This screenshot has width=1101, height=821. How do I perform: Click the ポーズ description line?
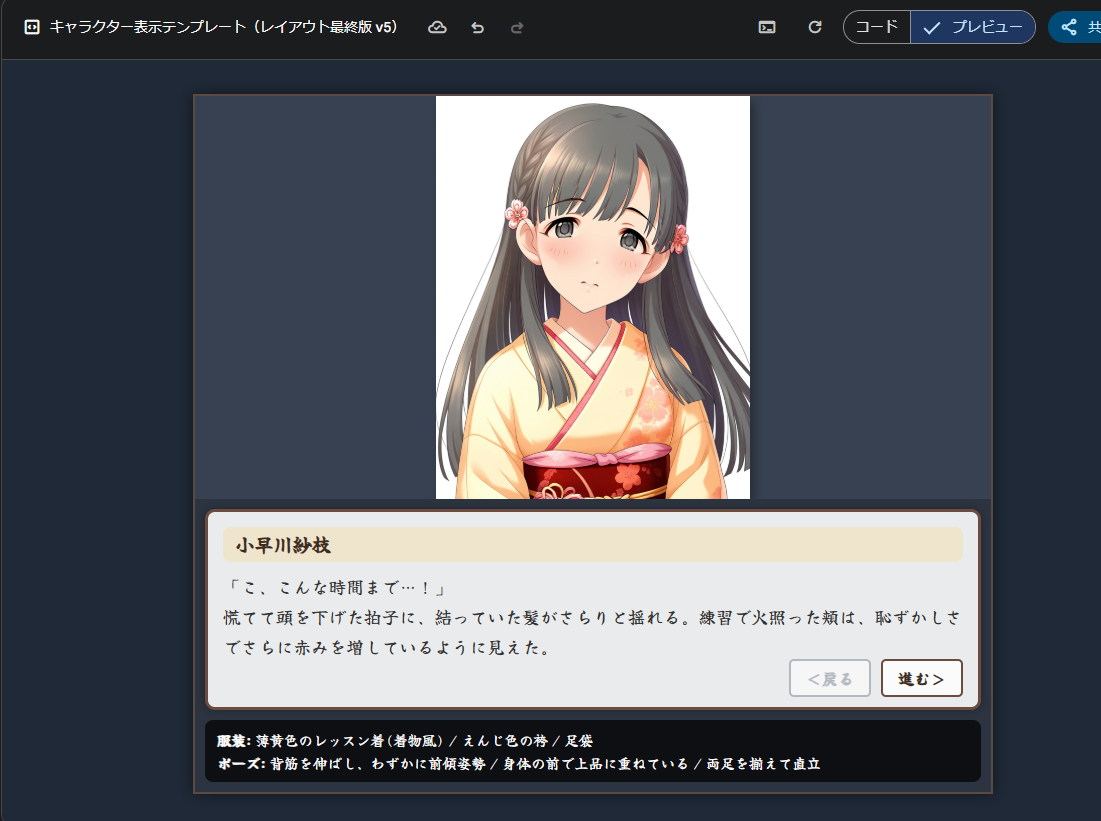[519, 764]
